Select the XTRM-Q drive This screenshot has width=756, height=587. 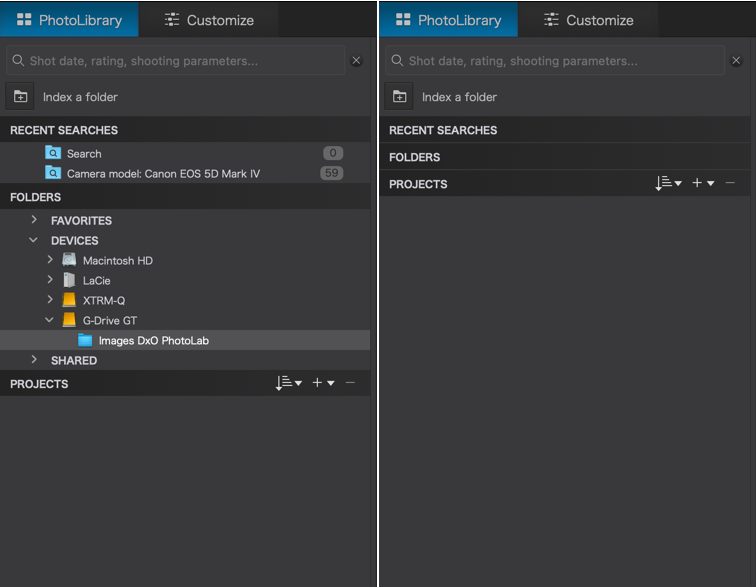104,300
